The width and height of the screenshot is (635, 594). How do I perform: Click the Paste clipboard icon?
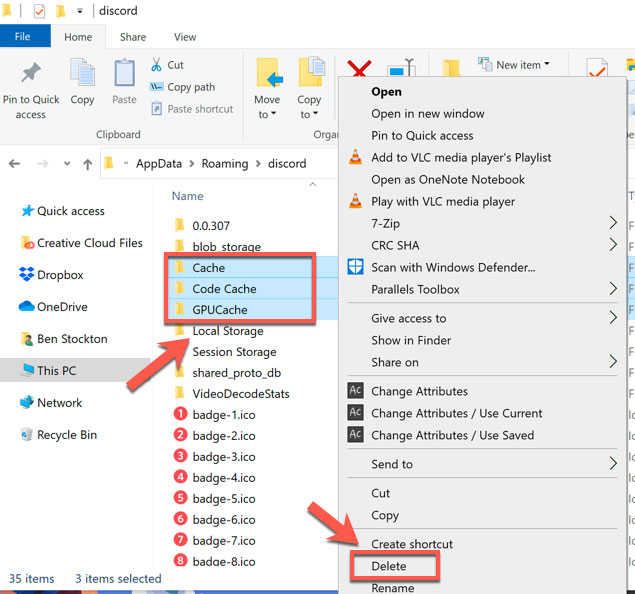click(124, 73)
